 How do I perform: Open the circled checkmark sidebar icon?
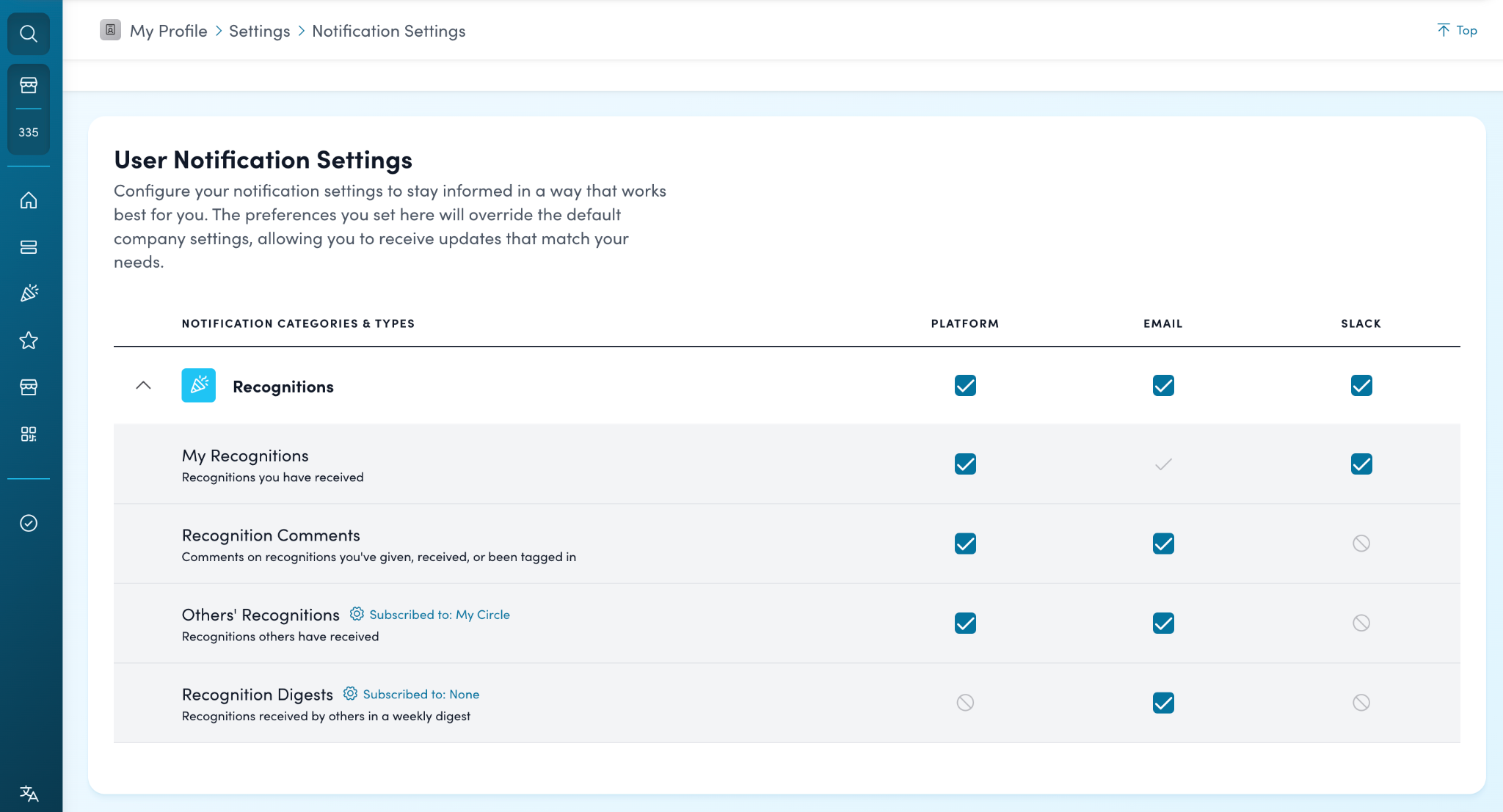coord(29,523)
